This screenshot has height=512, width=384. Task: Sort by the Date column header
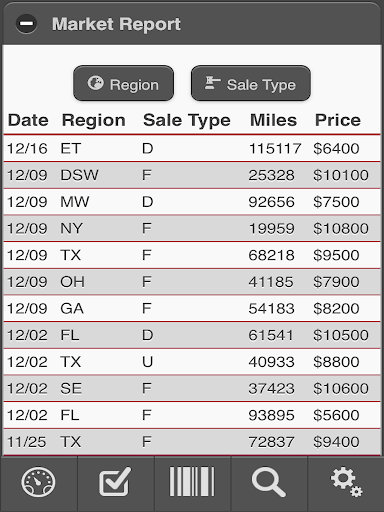[x=28, y=120]
